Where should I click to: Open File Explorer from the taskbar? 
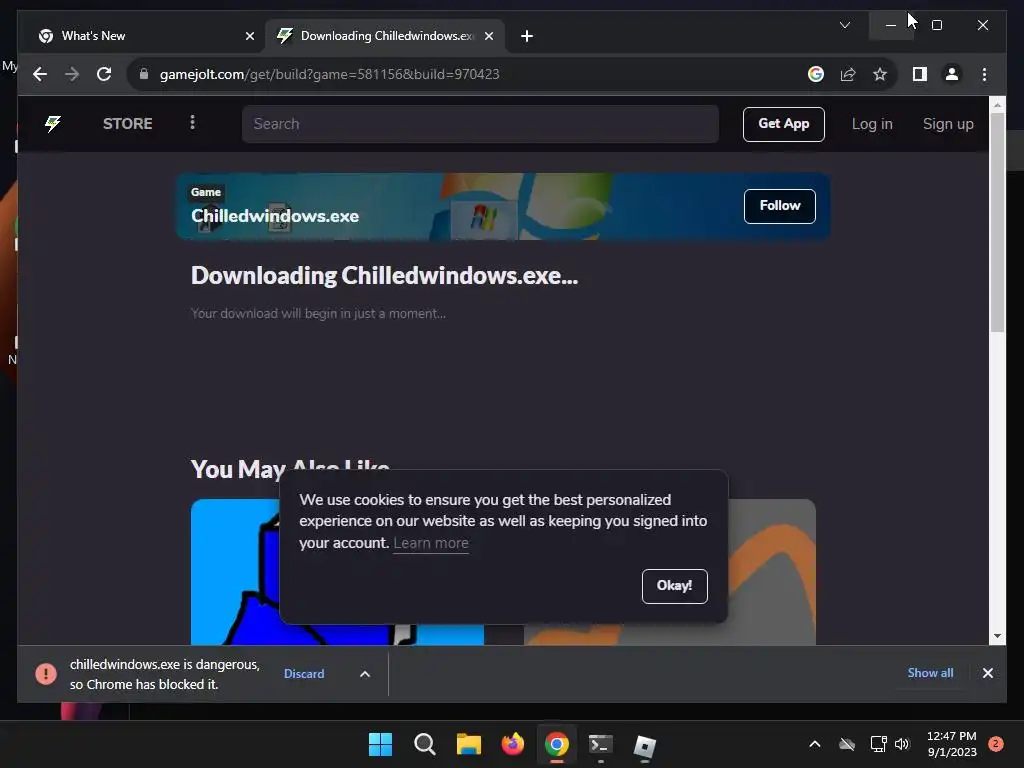point(468,744)
